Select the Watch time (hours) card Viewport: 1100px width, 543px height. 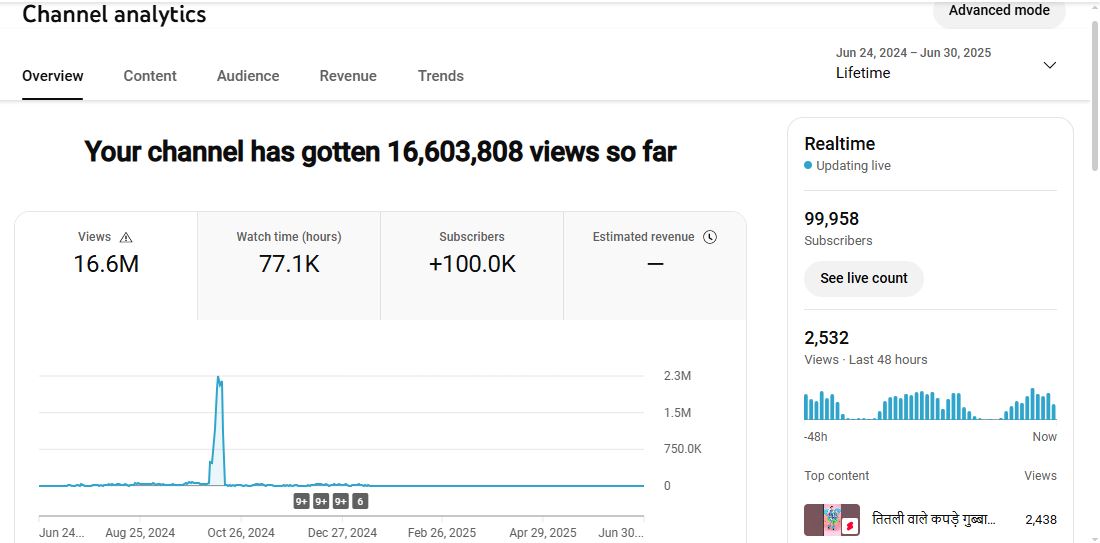pos(289,266)
